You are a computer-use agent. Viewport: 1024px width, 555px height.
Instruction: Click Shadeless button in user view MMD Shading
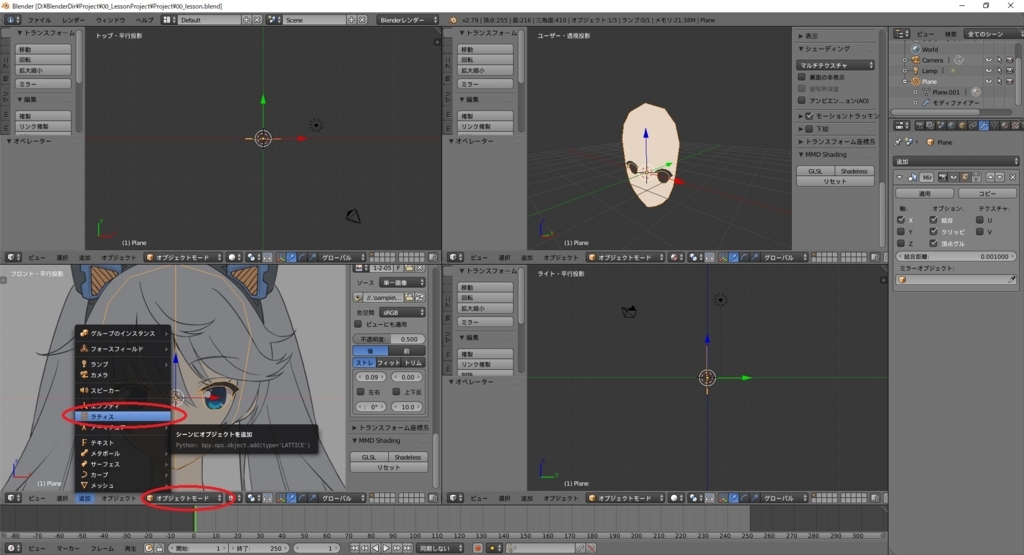pyautogui.click(x=854, y=171)
